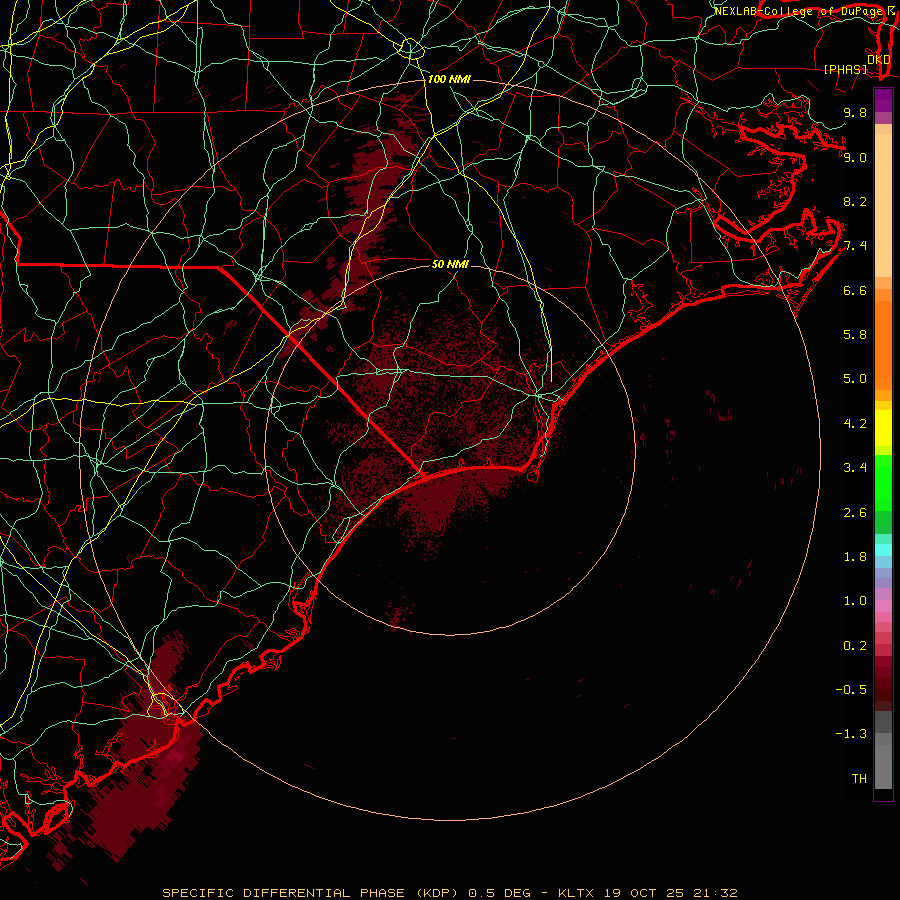This screenshot has height=900, width=900.
Task: Click the 7.4 scale value
Action: [x=855, y=246]
